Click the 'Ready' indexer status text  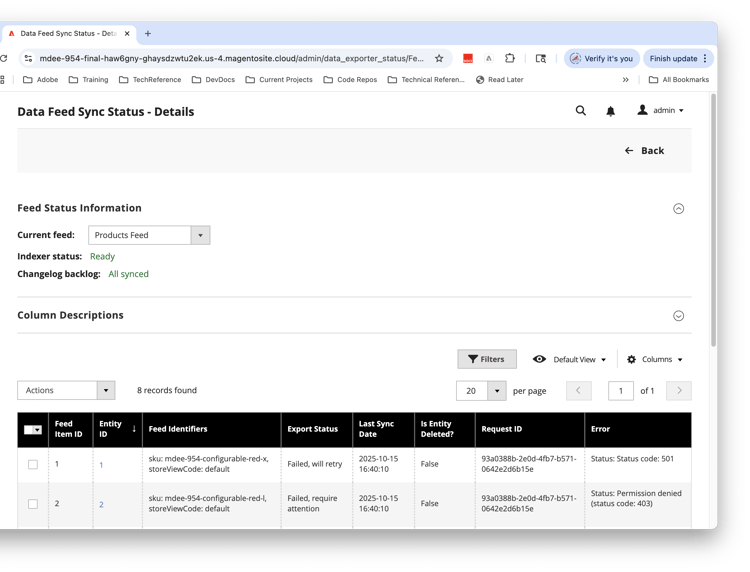point(102,256)
